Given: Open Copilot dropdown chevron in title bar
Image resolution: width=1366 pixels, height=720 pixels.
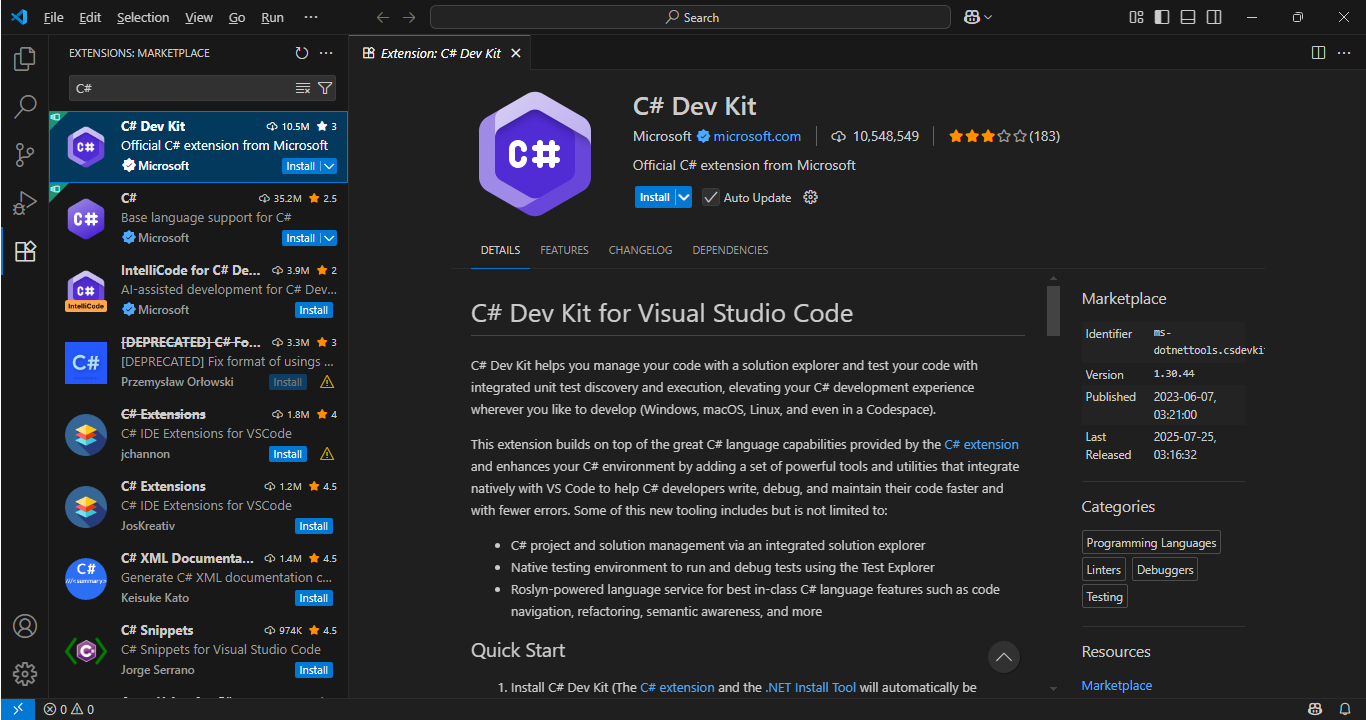Looking at the screenshot, I should (988, 17).
